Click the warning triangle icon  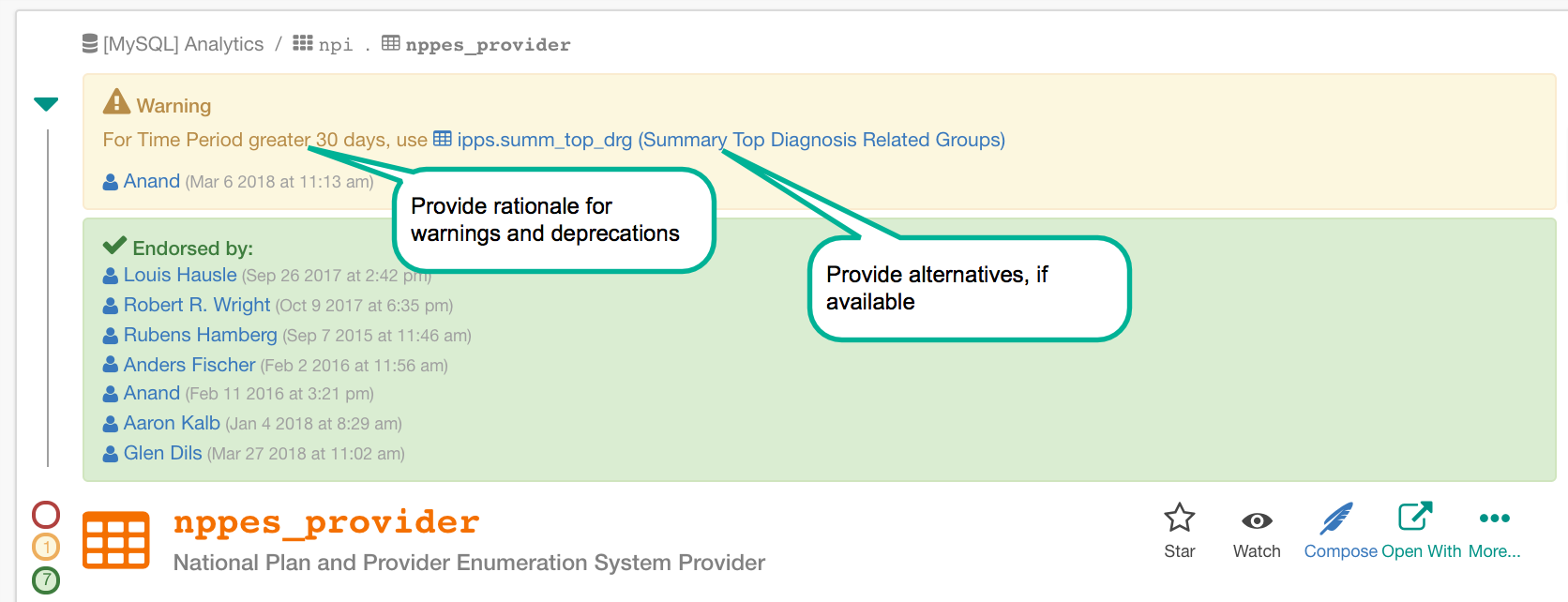(x=116, y=101)
